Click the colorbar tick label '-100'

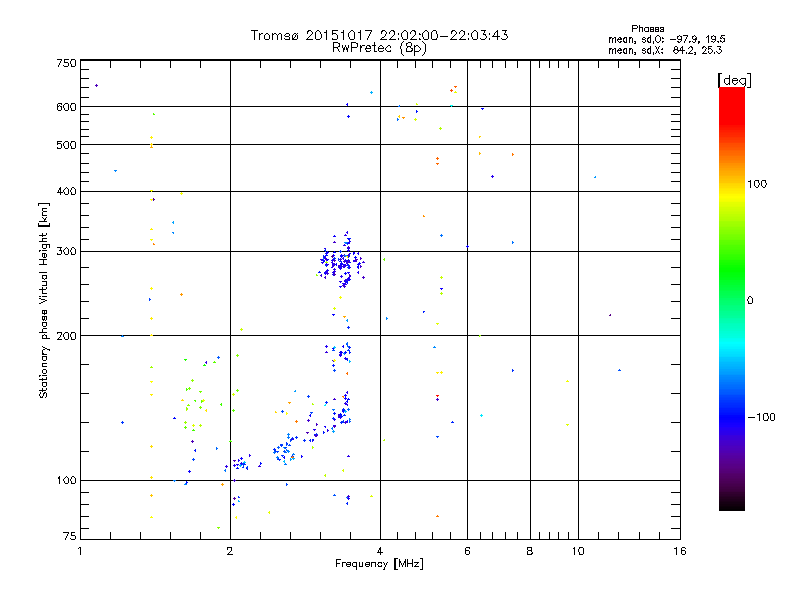761,417
